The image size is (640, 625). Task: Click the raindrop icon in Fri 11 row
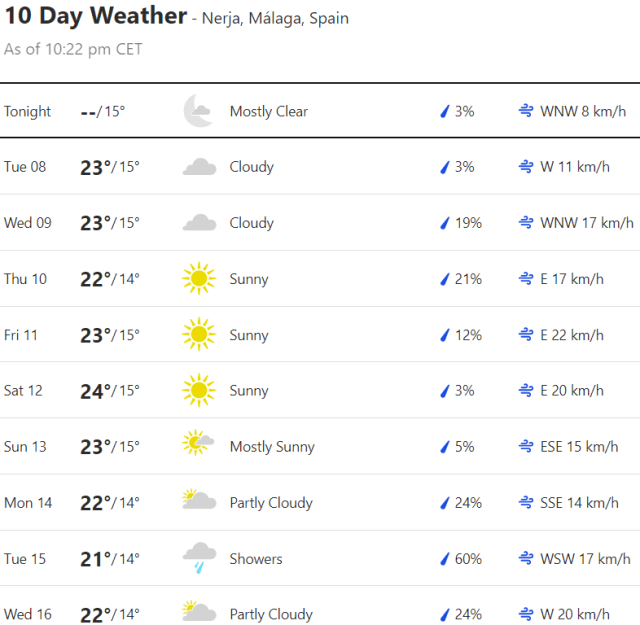[x=444, y=335]
